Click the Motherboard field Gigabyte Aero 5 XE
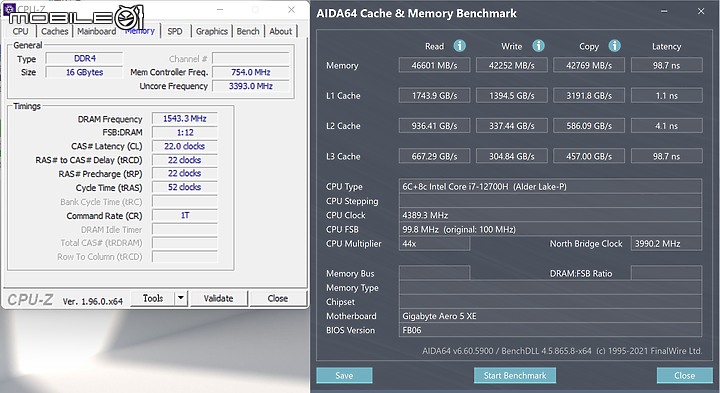The height and width of the screenshot is (393, 720). tap(550, 316)
